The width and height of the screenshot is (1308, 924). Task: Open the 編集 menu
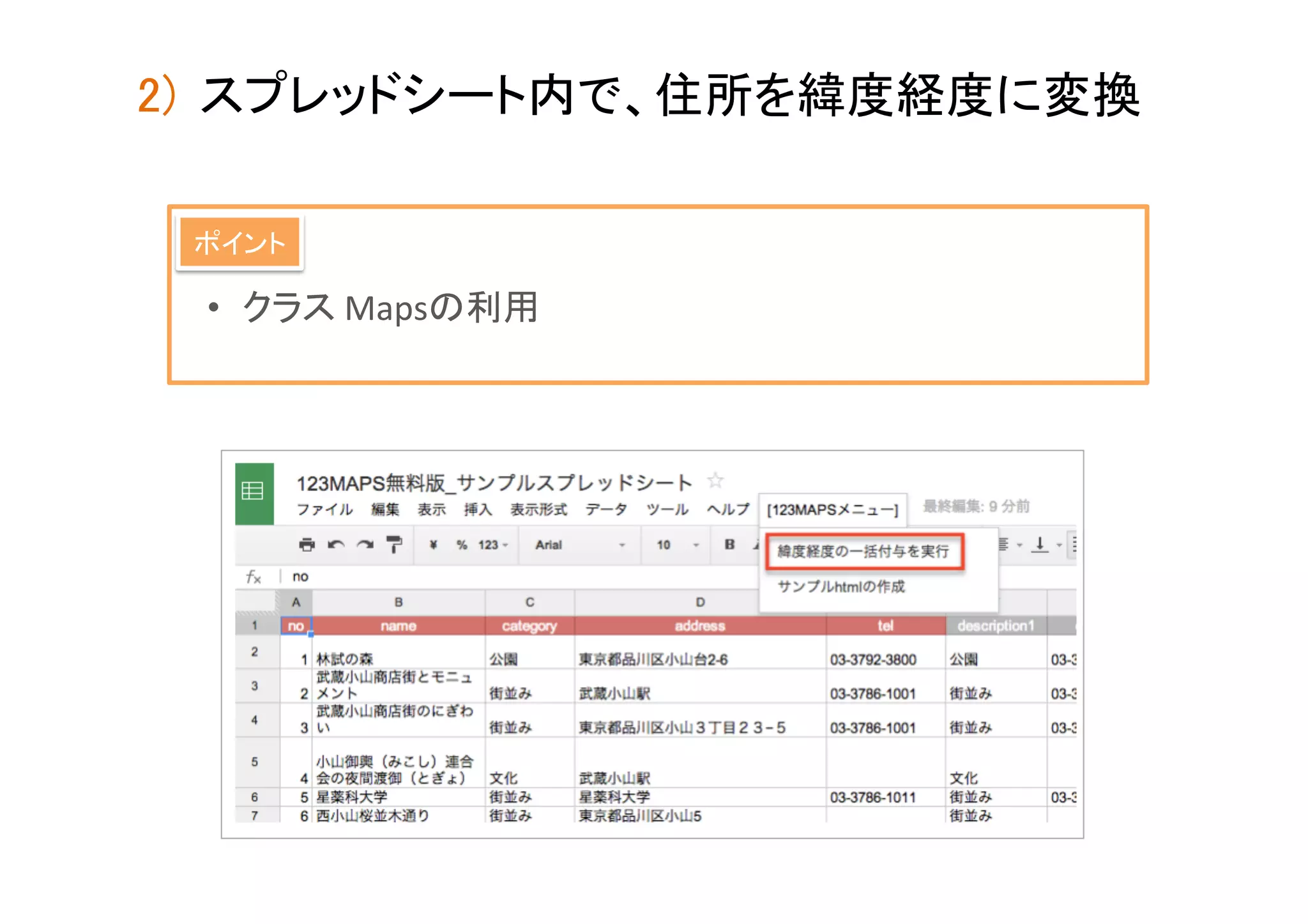tap(385, 509)
